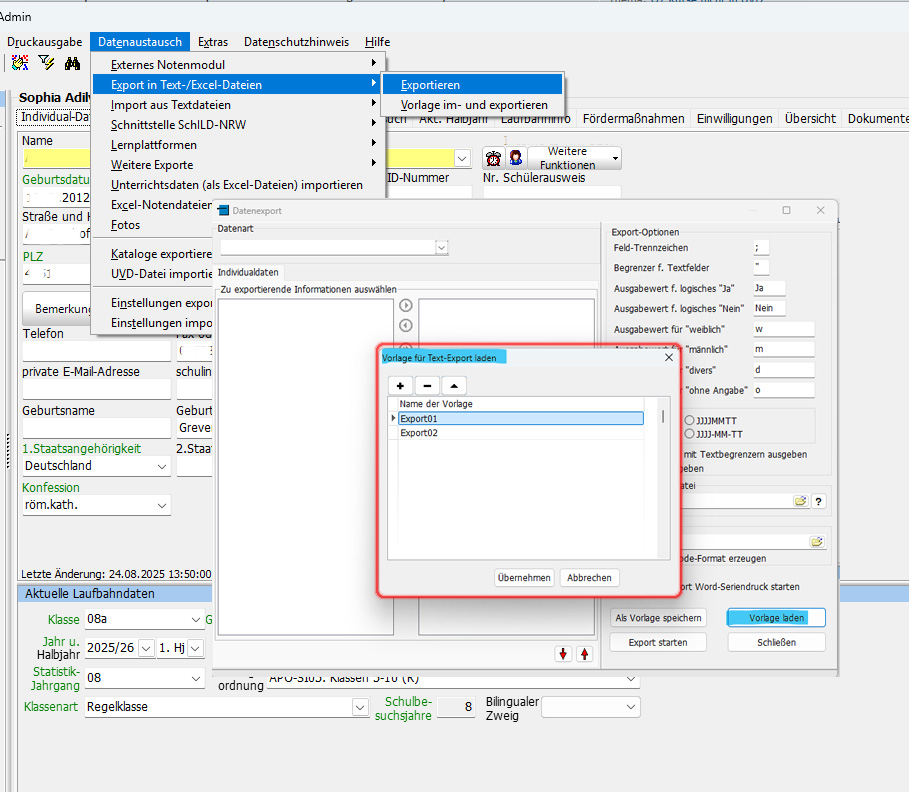Open the Datenart dropdown in Datenexport

click(441, 246)
